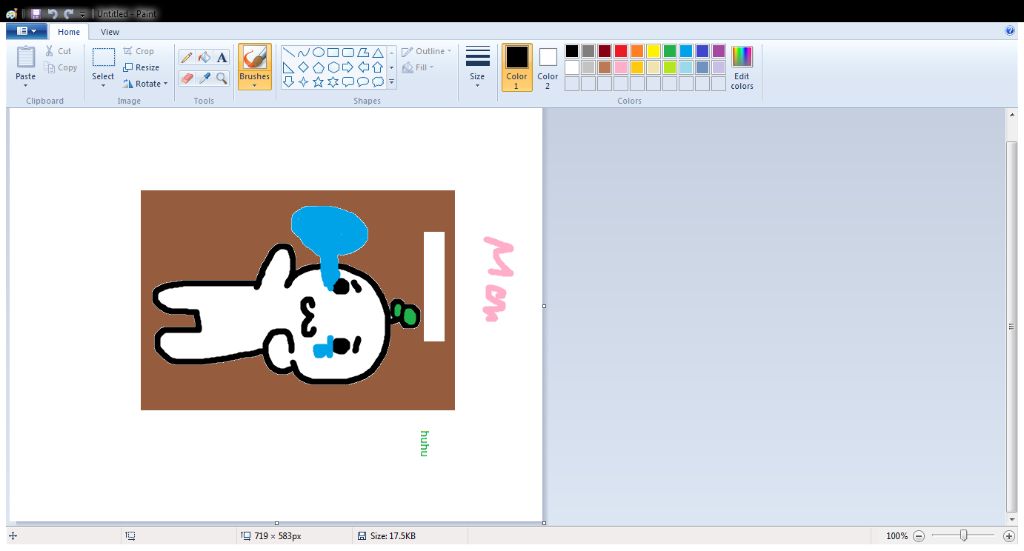Click the canvas bottom-right corner resize handle
Image resolution: width=1024 pixels, height=551 pixels.
click(544, 522)
